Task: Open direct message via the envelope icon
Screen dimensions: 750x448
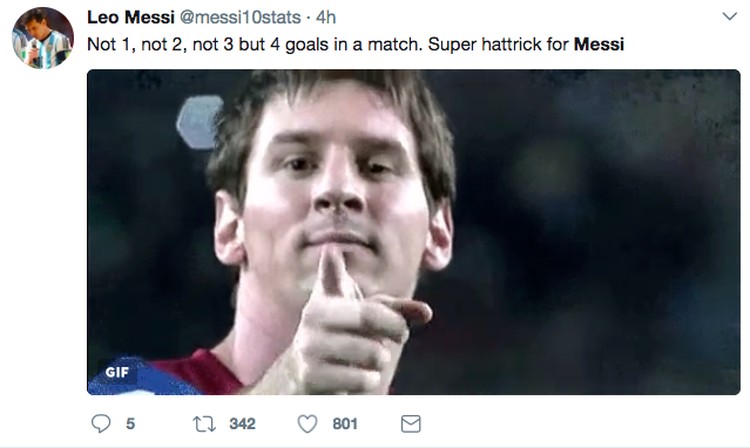Action: [x=410, y=424]
